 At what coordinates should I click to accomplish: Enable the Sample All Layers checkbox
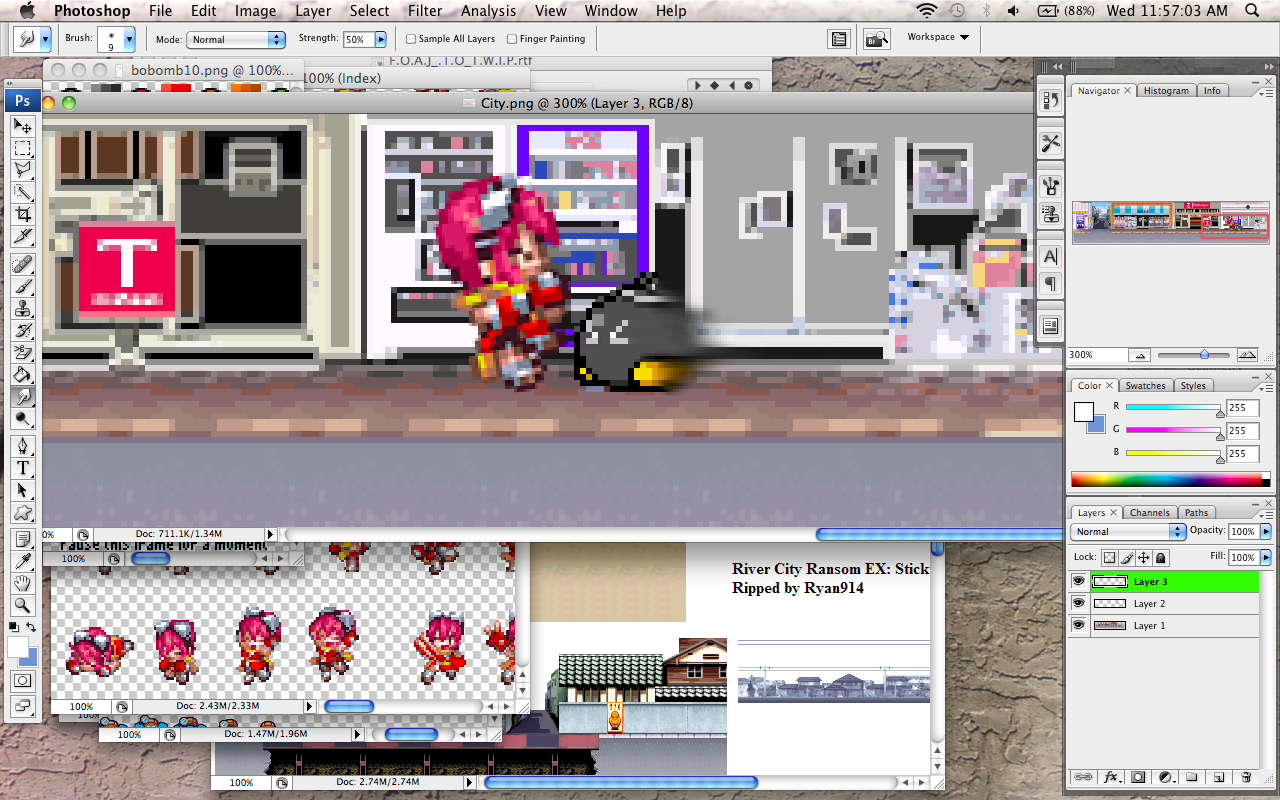411,39
